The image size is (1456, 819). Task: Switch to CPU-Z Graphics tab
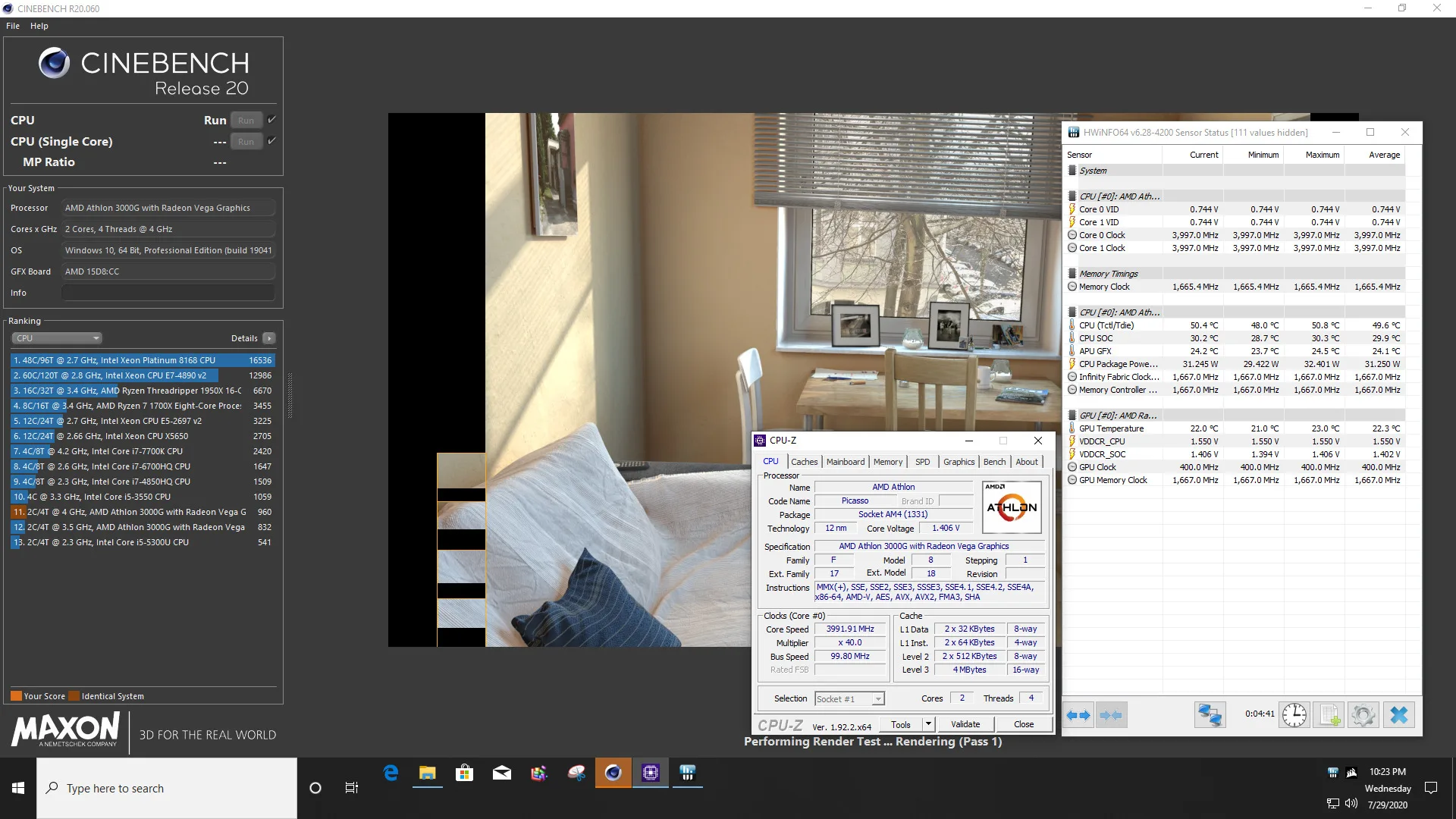coord(959,462)
